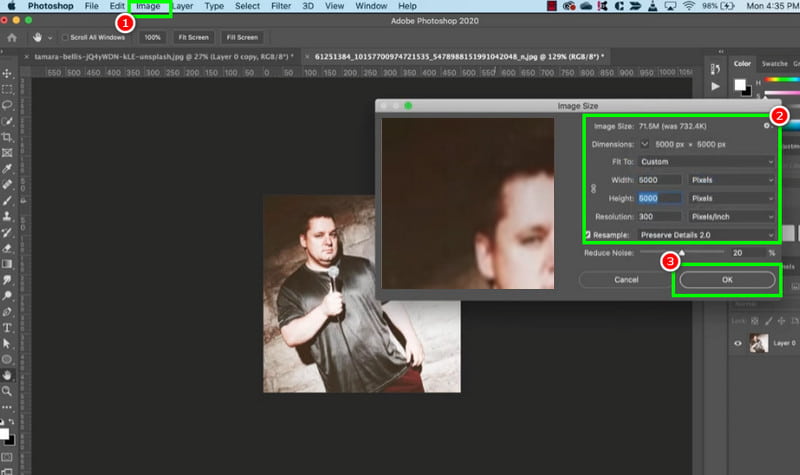800x475 pixels.
Task: Toggle the Resample checkbox
Action: coord(588,235)
